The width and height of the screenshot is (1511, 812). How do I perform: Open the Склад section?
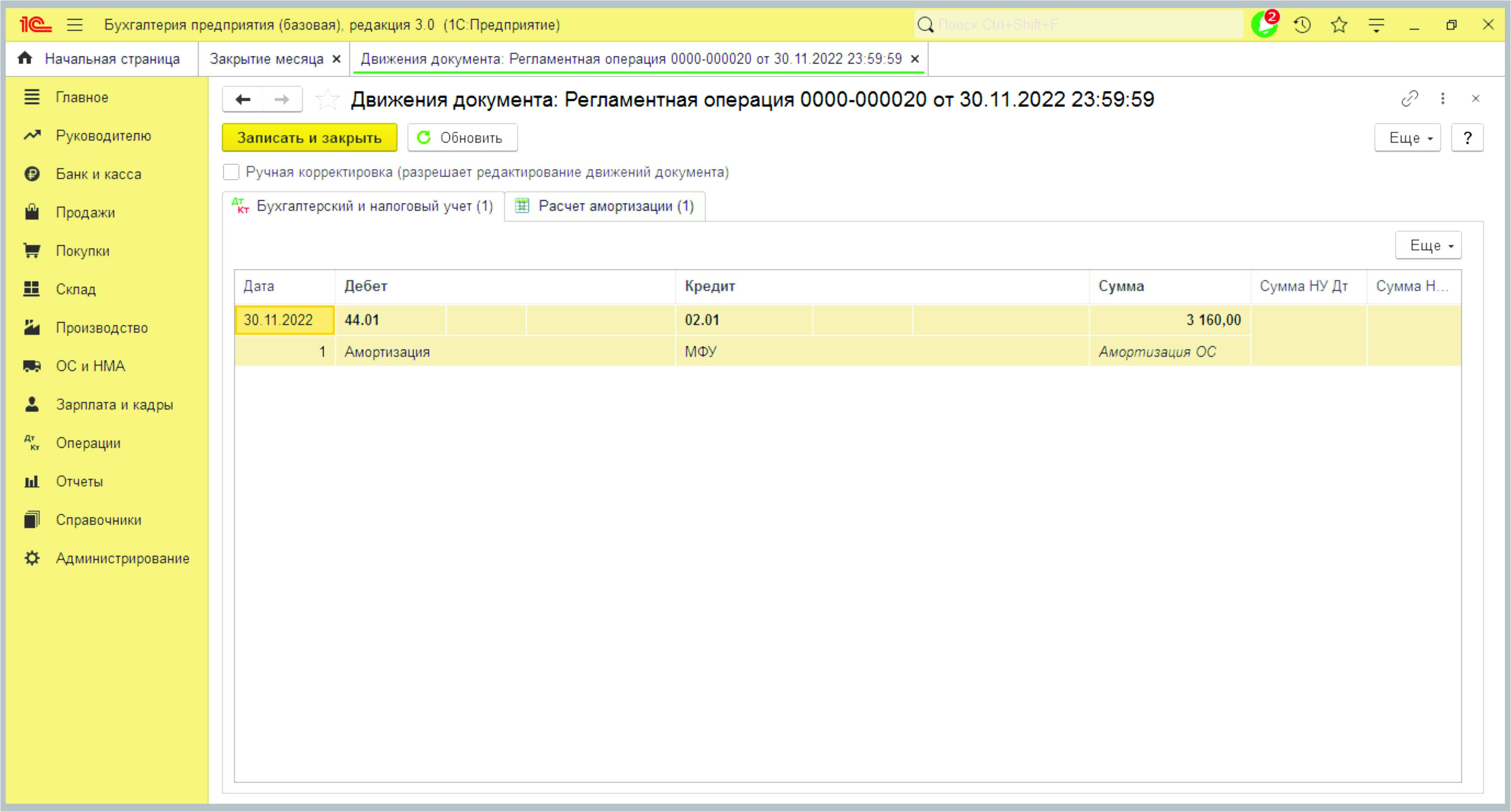point(76,289)
